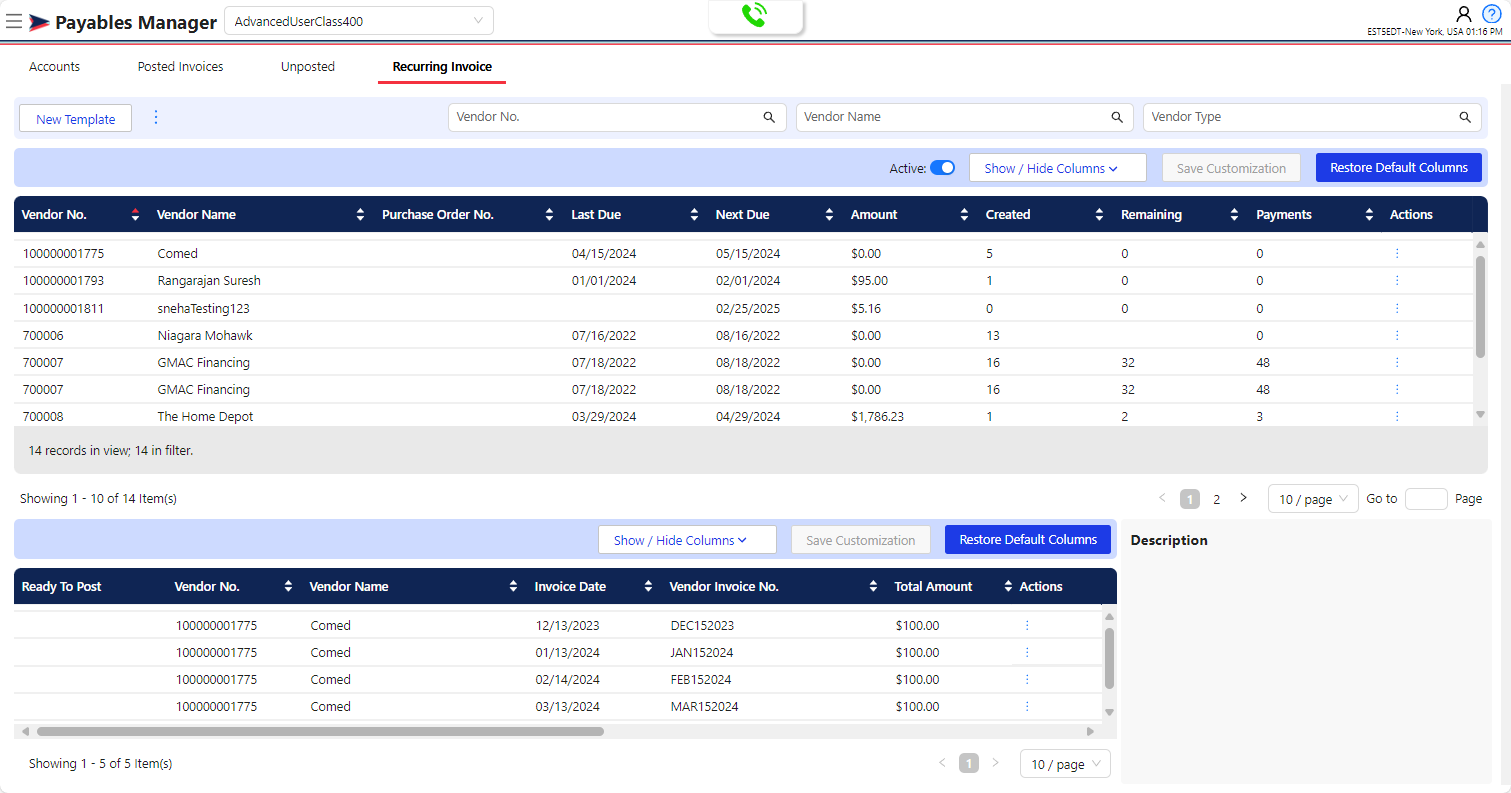This screenshot has width=1511, height=793.
Task: Click the bottom grid horizontal scrollbar
Action: pos(320,732)
